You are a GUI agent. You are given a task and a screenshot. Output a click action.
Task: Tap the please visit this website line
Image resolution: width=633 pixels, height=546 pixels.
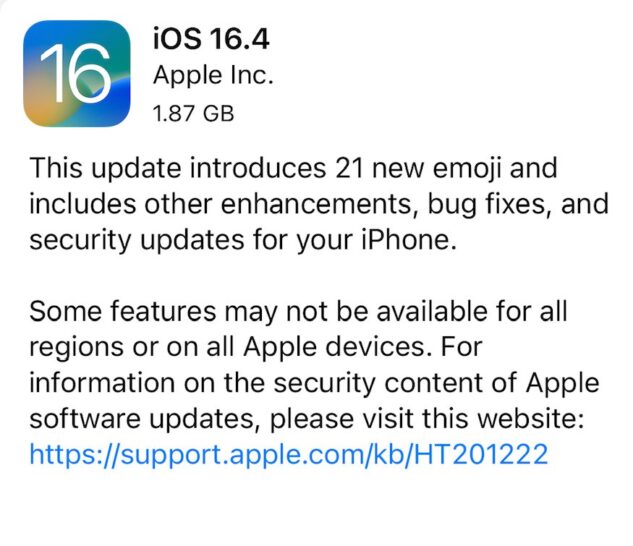tap(307, 419)
